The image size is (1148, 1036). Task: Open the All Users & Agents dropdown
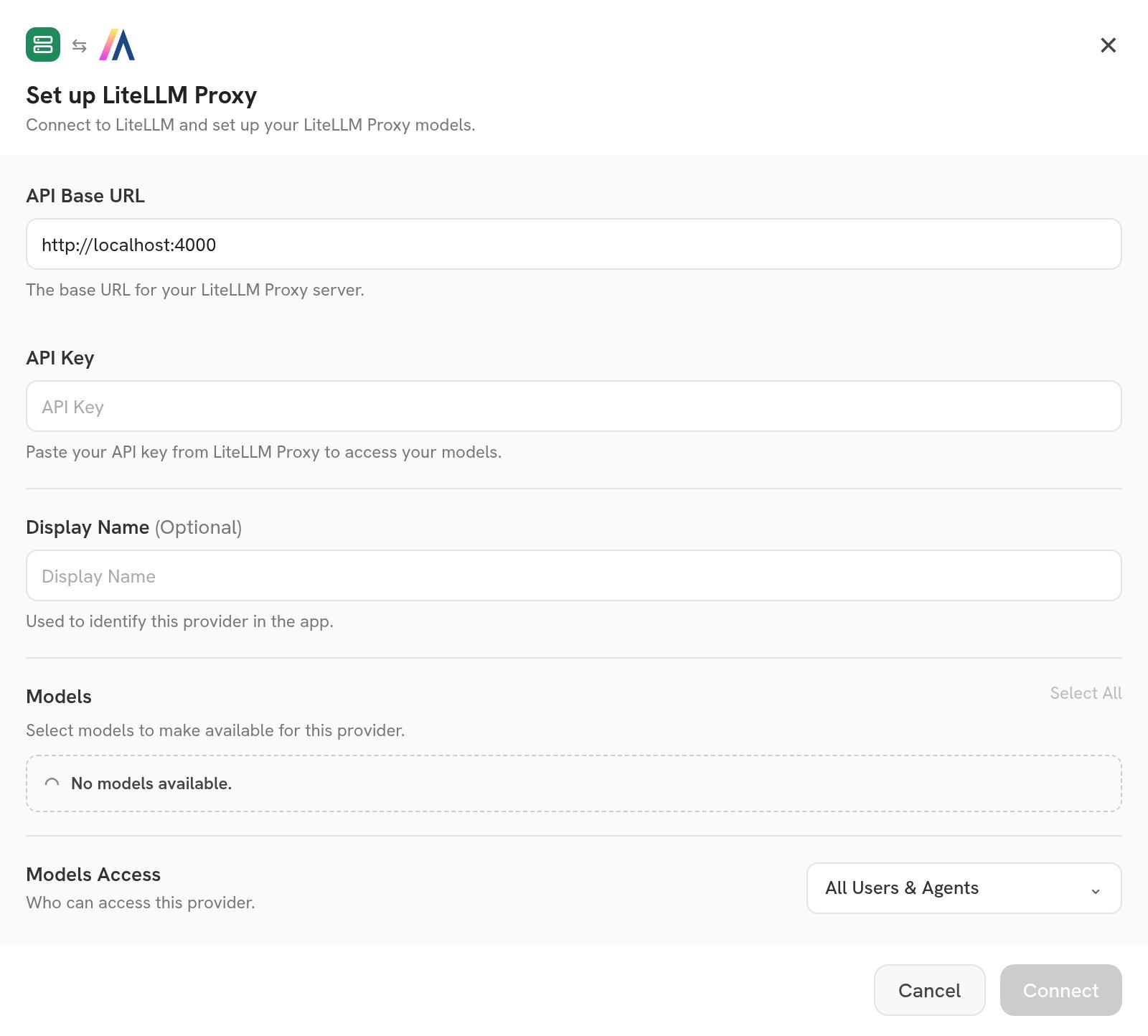964,888
